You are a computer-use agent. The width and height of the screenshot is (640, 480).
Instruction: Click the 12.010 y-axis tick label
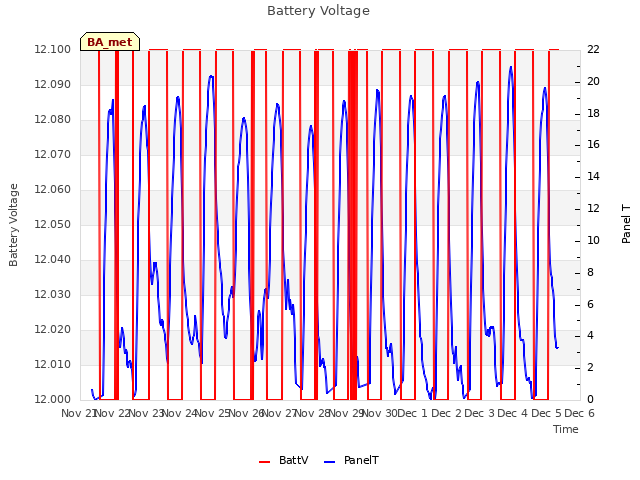(52, 364)
